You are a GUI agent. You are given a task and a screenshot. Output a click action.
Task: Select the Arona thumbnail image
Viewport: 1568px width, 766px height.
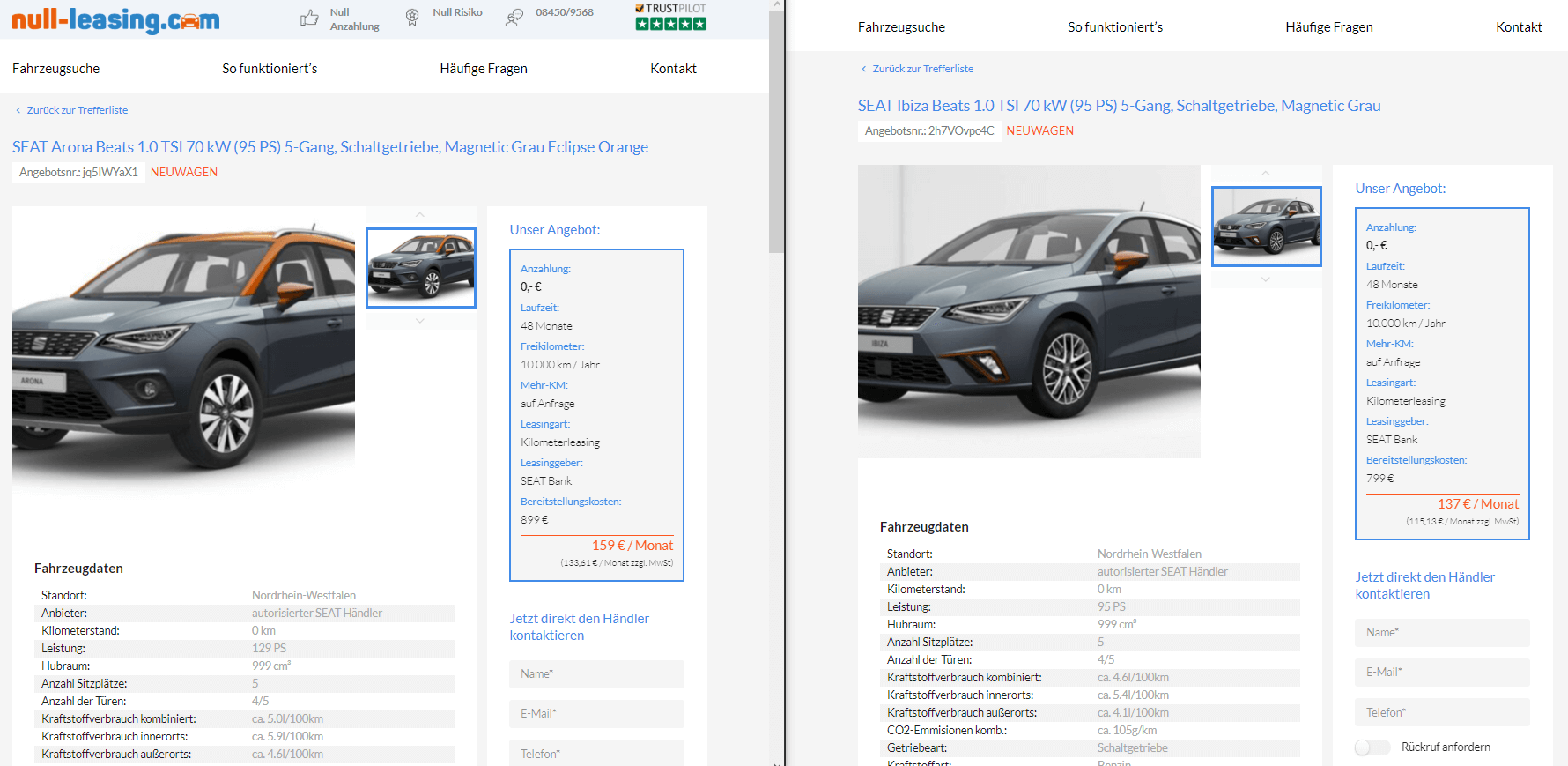[x=421, y=268]
